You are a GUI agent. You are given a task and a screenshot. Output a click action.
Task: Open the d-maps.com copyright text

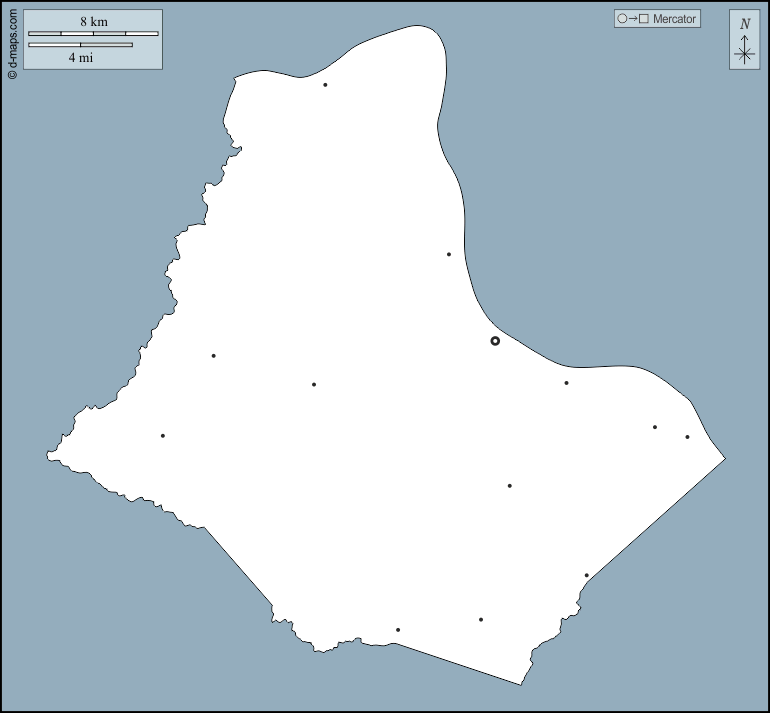(x=12, y=42)
